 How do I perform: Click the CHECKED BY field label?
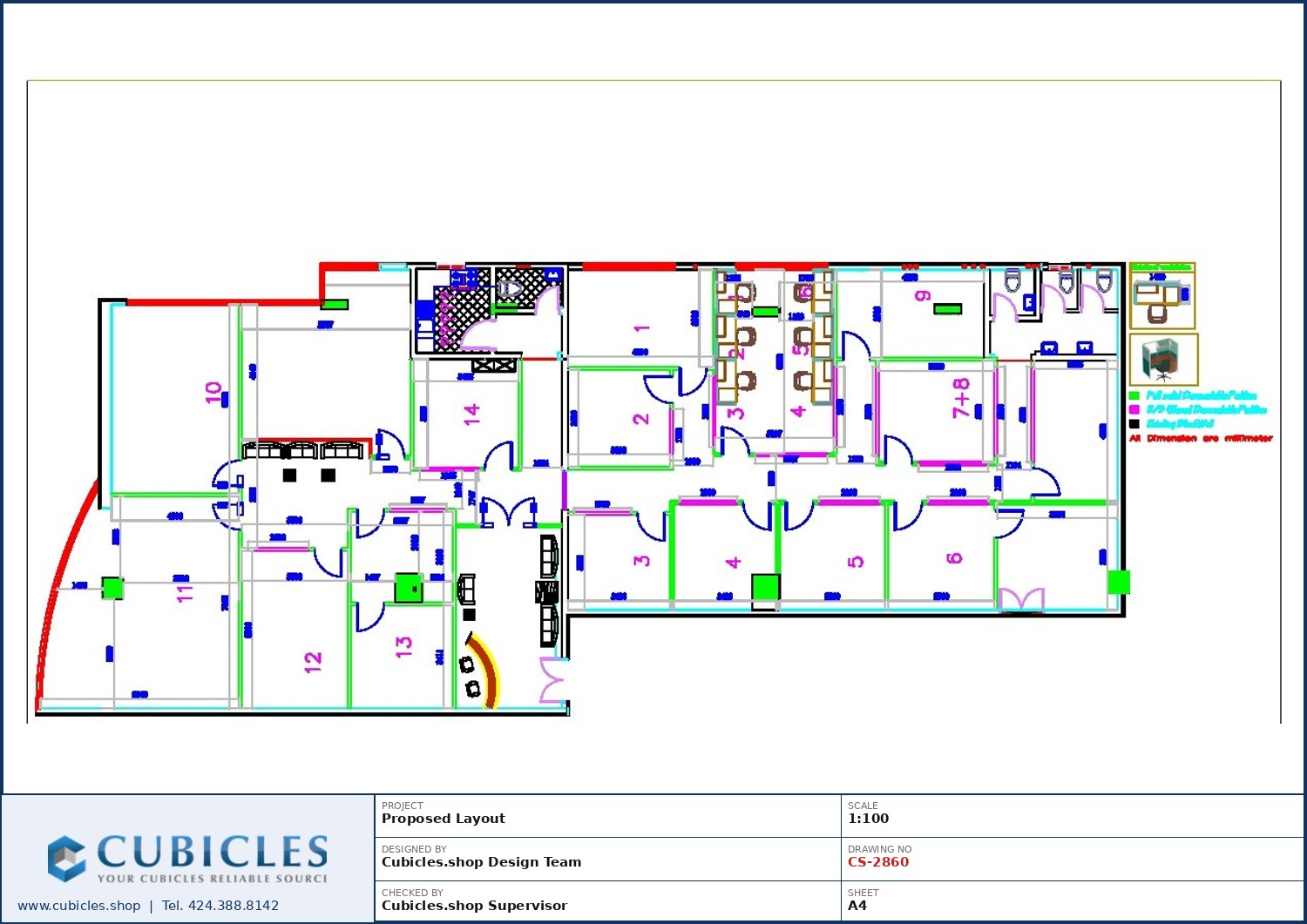(x=412, y=893)
